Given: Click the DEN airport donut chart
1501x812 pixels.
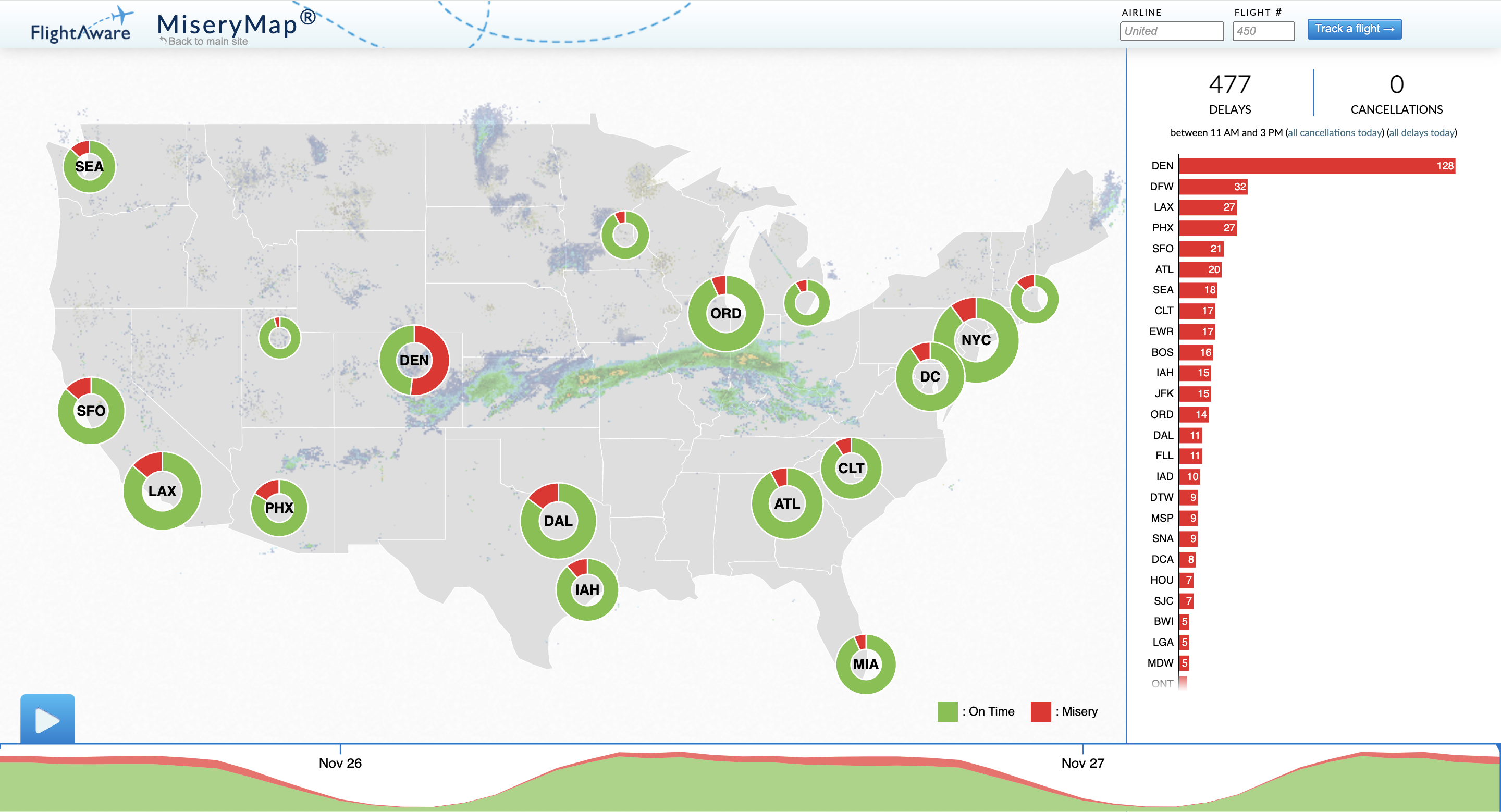Looking at the screenshot, I should 414,360.
